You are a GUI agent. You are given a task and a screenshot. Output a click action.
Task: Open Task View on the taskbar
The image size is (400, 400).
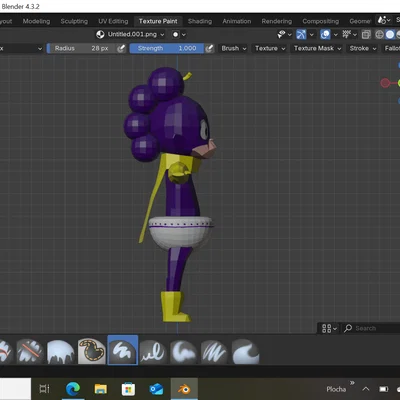click(44, 389)
